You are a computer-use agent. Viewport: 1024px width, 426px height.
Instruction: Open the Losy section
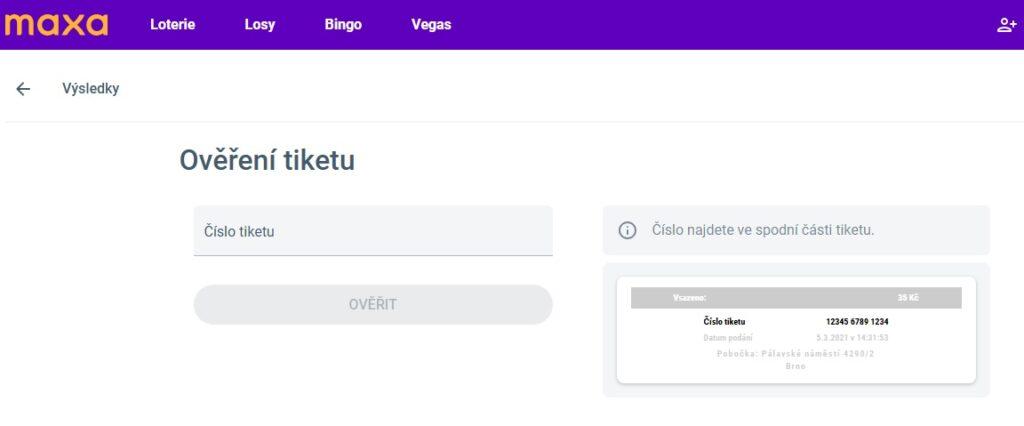click(260, 25)
